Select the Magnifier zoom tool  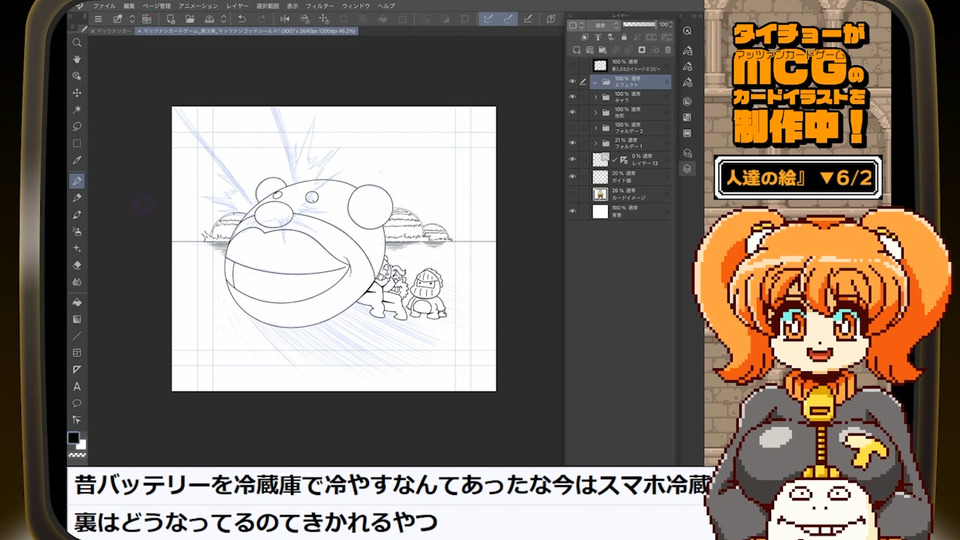coord(77,42)
